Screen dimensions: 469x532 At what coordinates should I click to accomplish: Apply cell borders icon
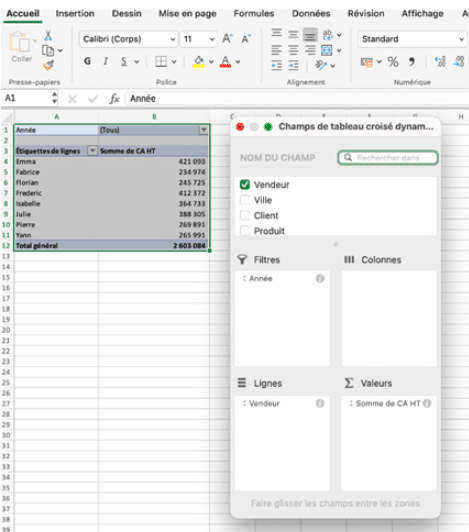point(161,61)
